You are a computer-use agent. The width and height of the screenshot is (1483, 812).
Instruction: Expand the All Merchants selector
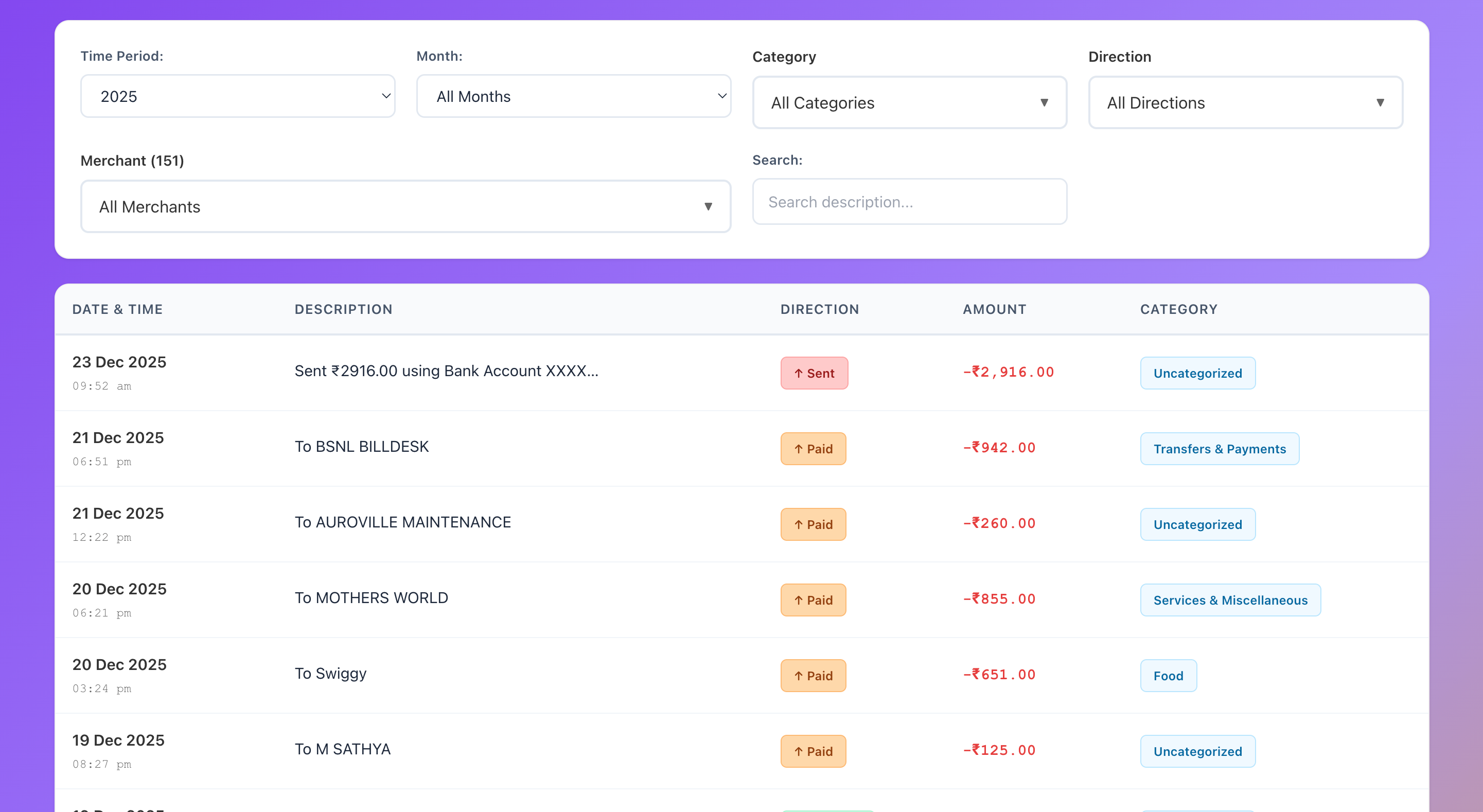point(406,206)
